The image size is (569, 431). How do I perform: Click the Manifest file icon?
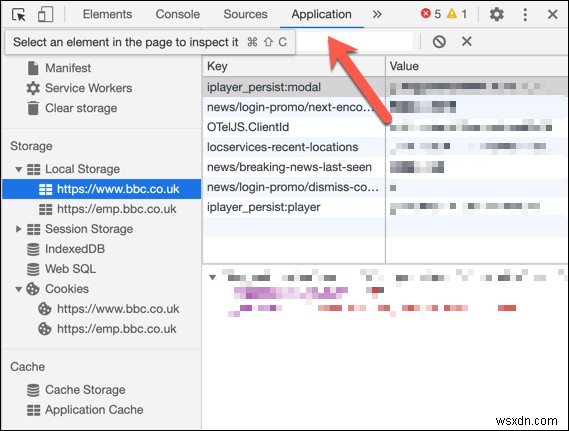point(33,68)
